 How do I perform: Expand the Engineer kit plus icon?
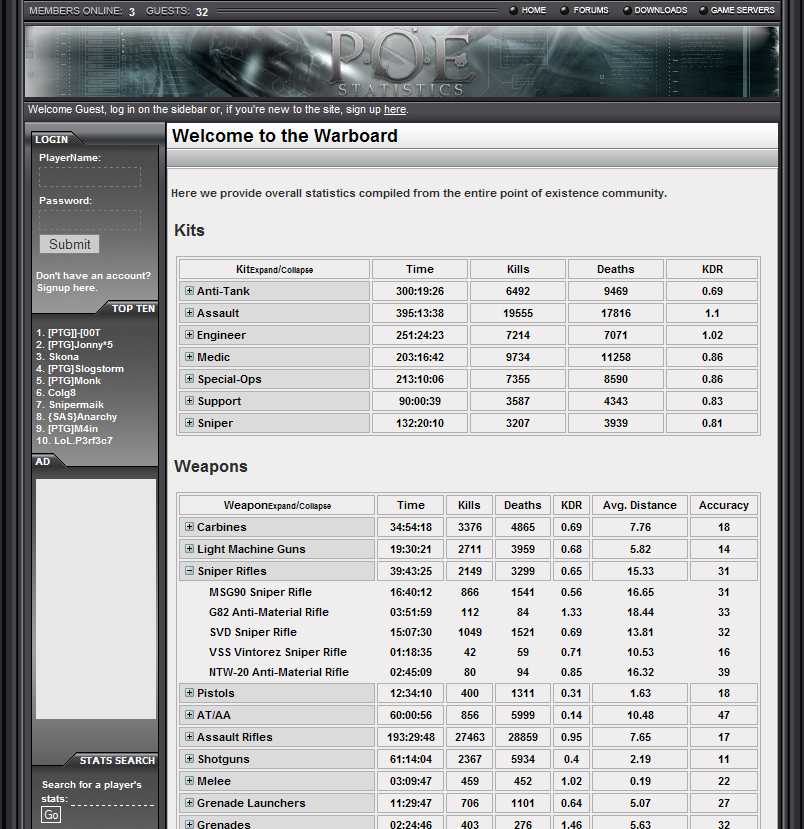click(190, 335)
